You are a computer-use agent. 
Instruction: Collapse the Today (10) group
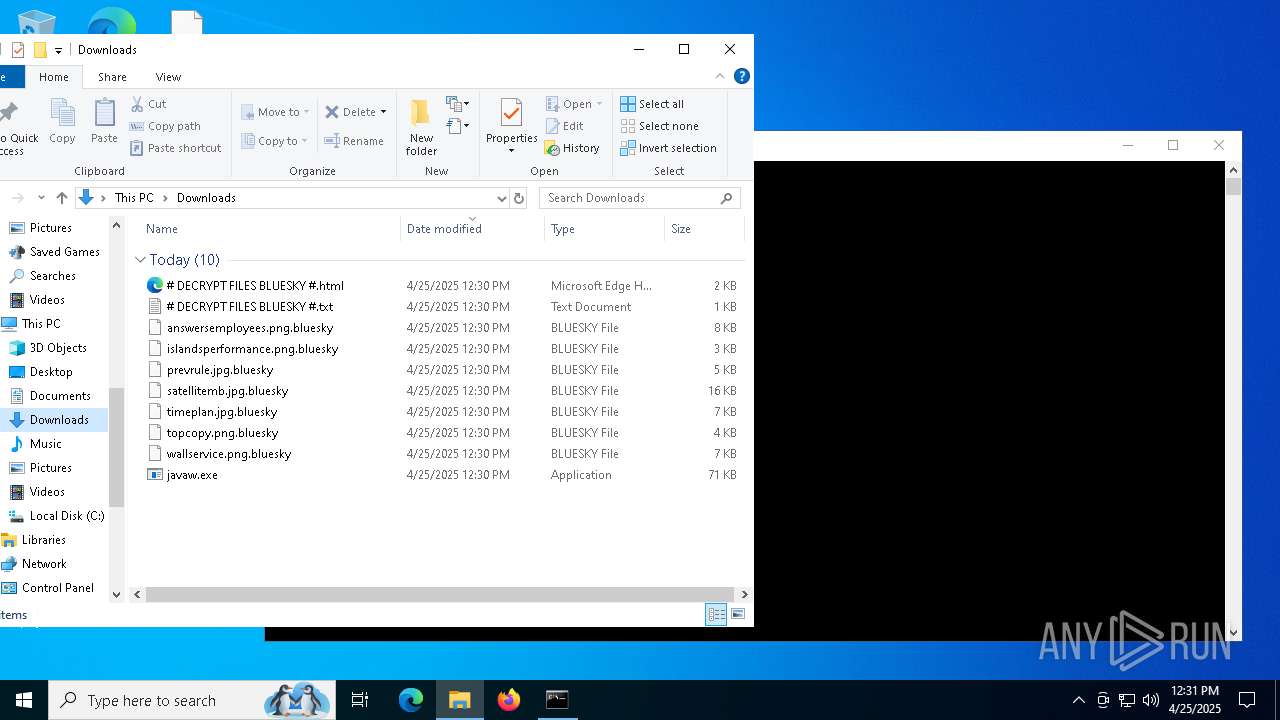(x=140, y=260)
